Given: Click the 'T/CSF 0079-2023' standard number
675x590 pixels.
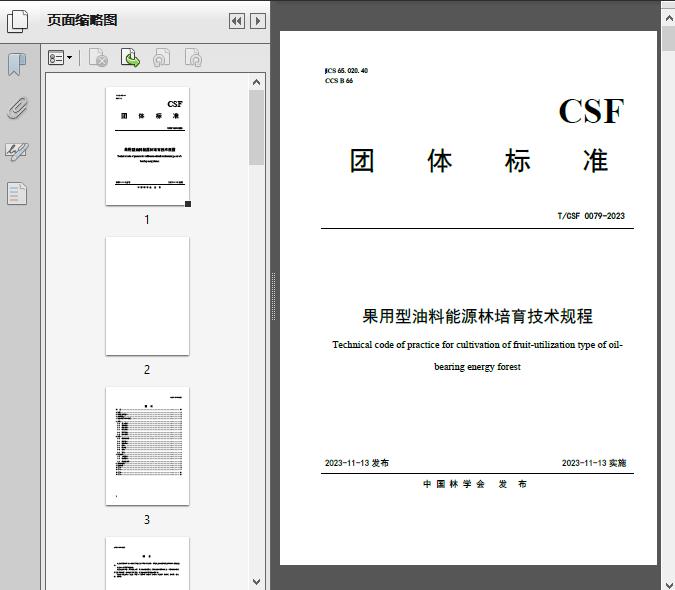Looking at the screenshot, I should tap(591, 216).
